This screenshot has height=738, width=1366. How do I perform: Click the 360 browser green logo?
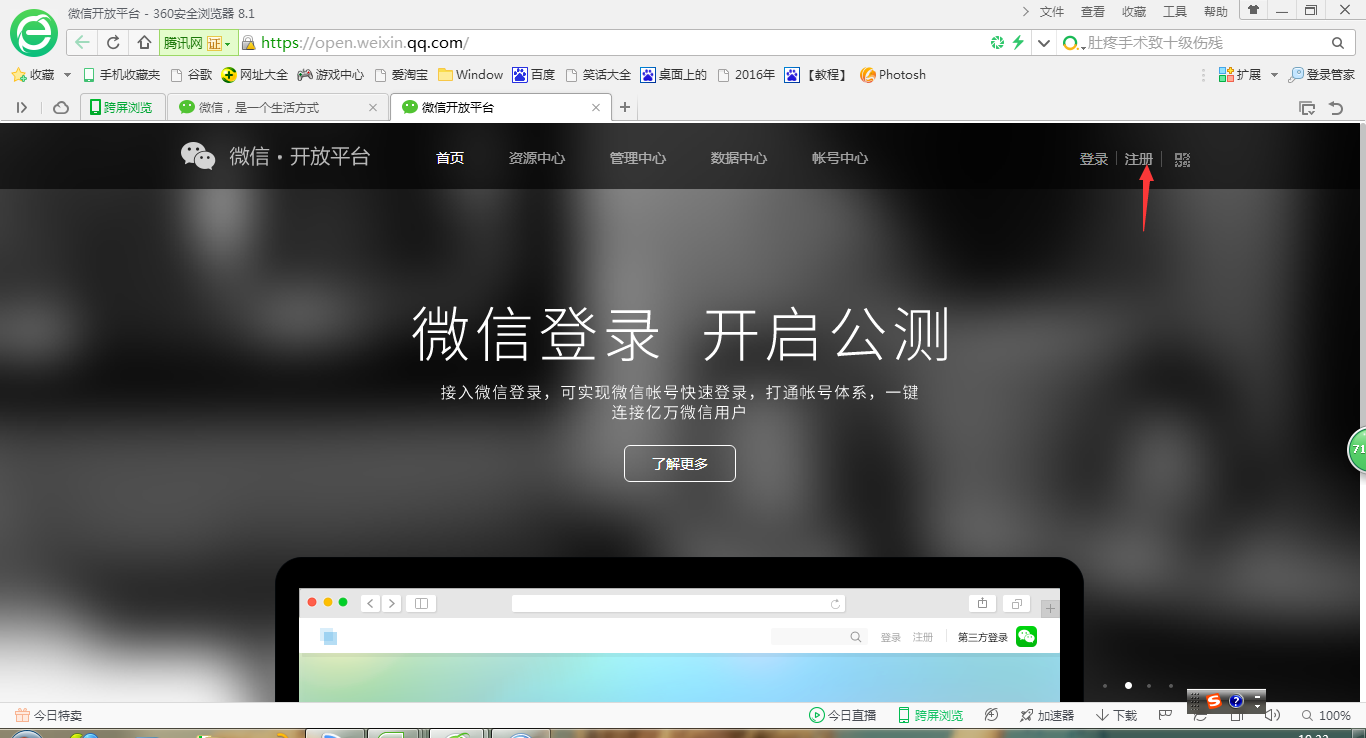pyautogui.click(x=34, y=33)
